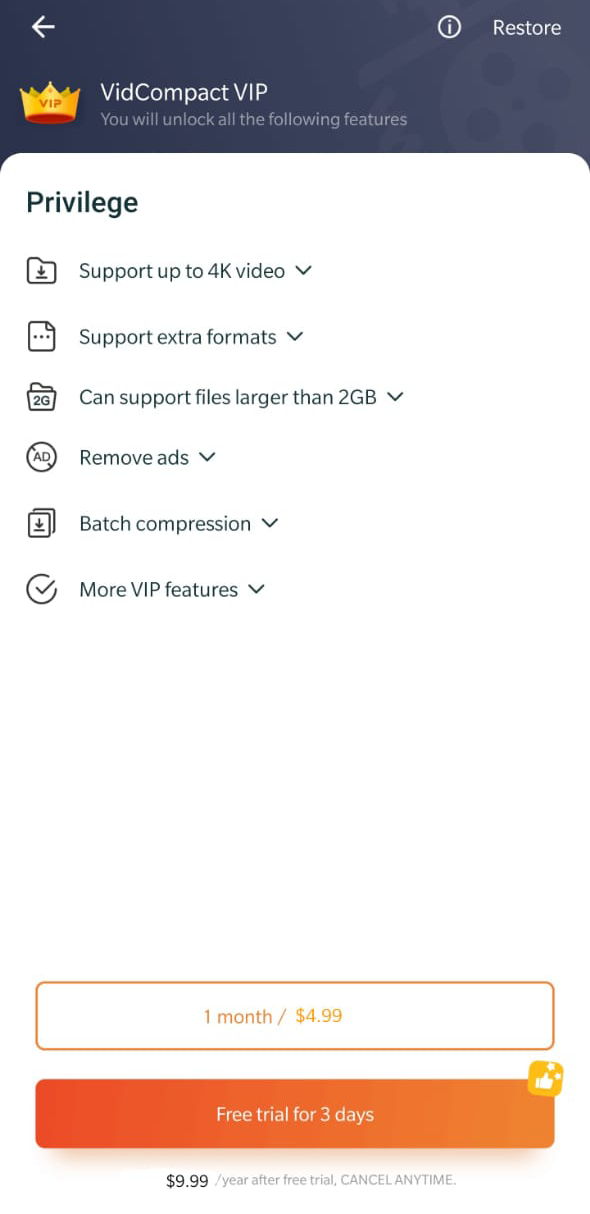Tap the 2G folder icon
The image size is (590, 1214).
click(x=41, y=397)
